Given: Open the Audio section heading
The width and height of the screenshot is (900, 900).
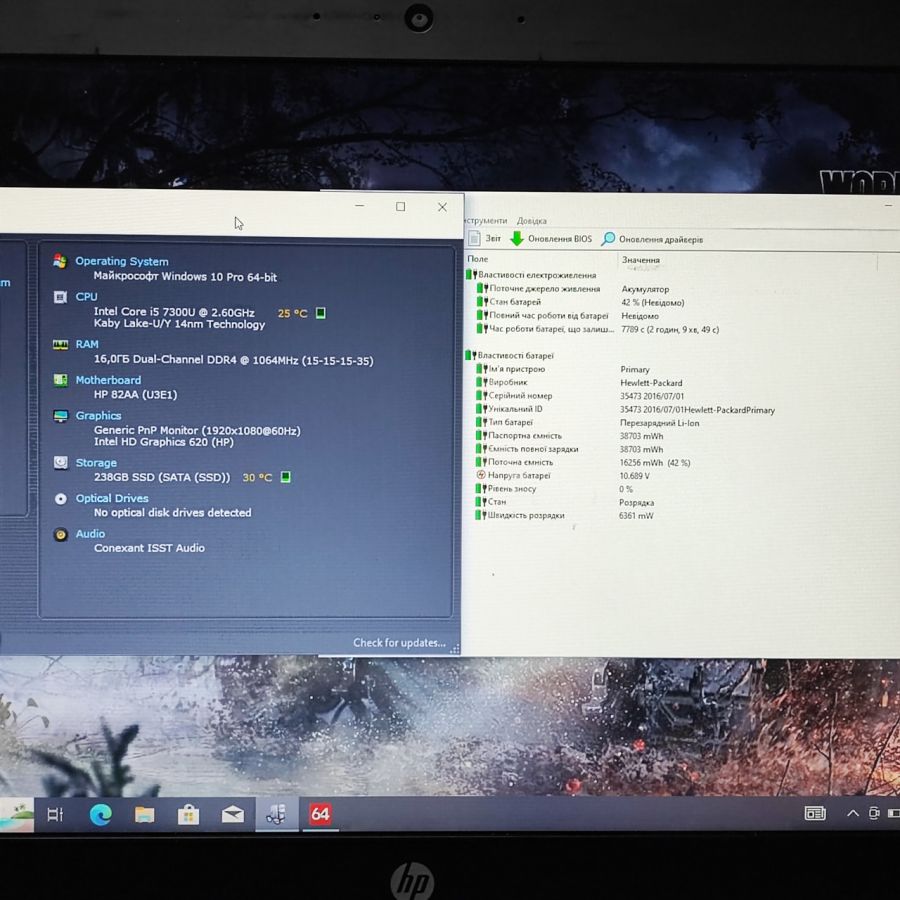Looking at the screenshot, I should coord(90,534).
